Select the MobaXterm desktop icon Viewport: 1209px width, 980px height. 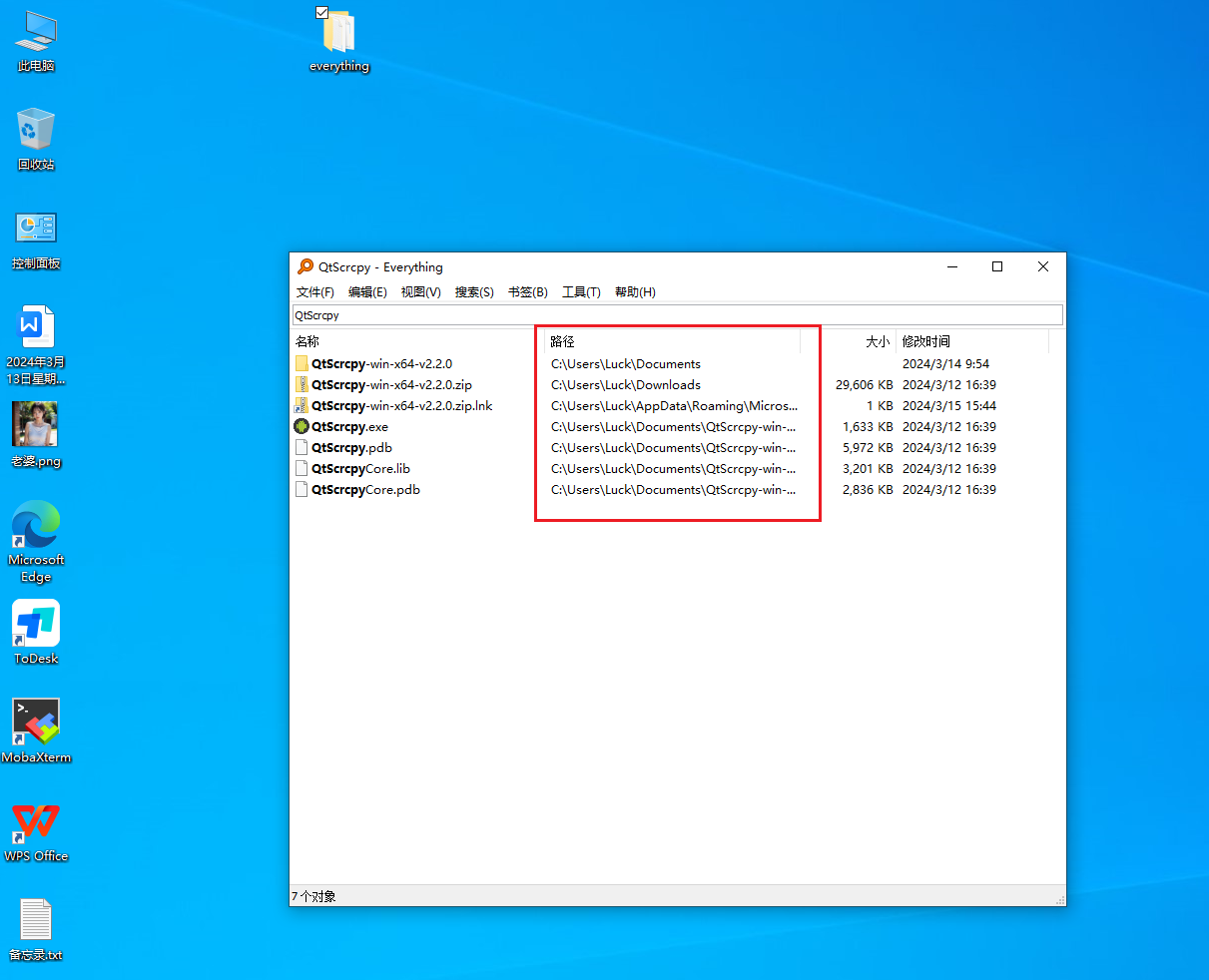(x=36, y=723)
